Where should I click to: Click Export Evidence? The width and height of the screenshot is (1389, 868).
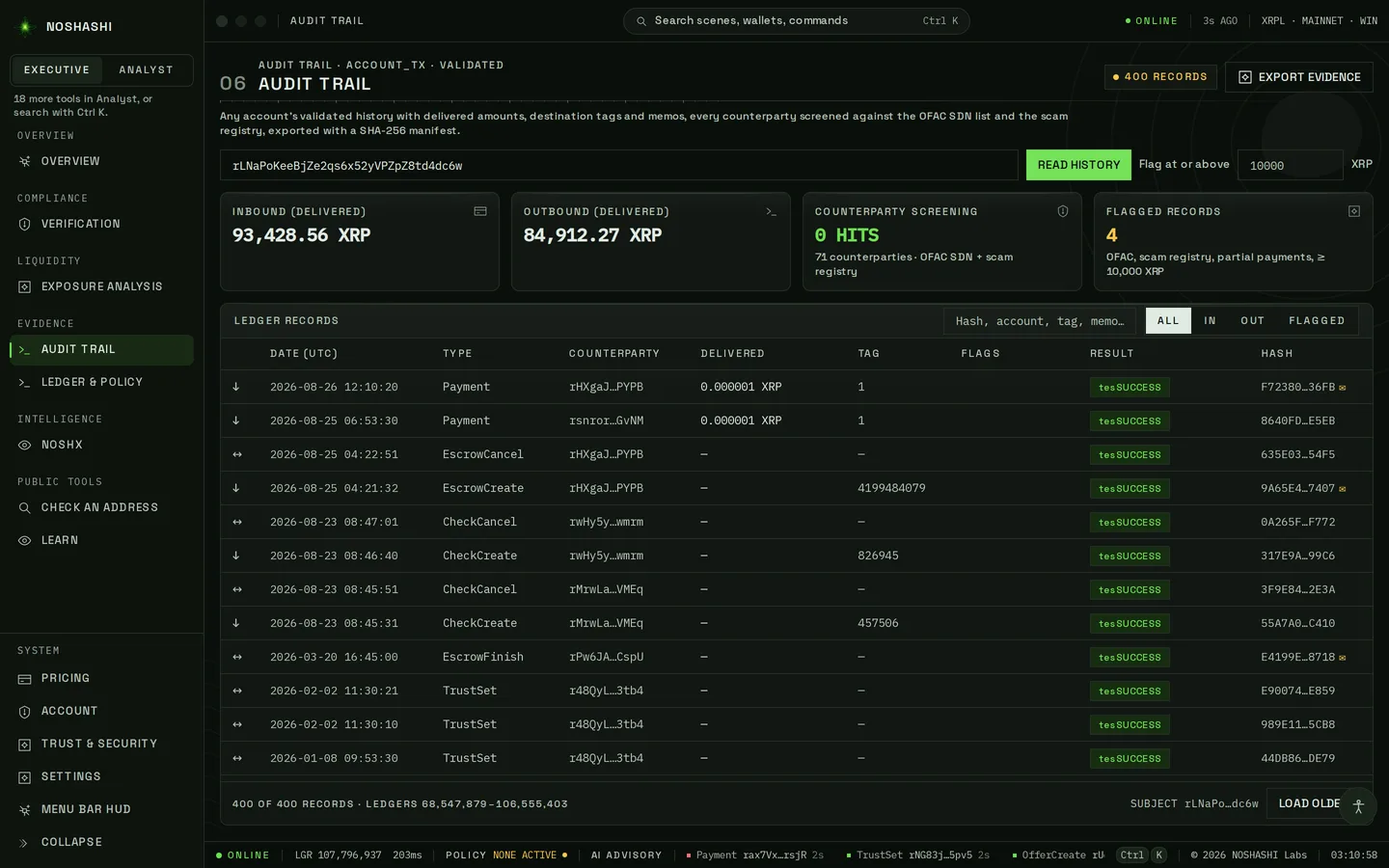pyautogui.click(x=1299, y=77)
